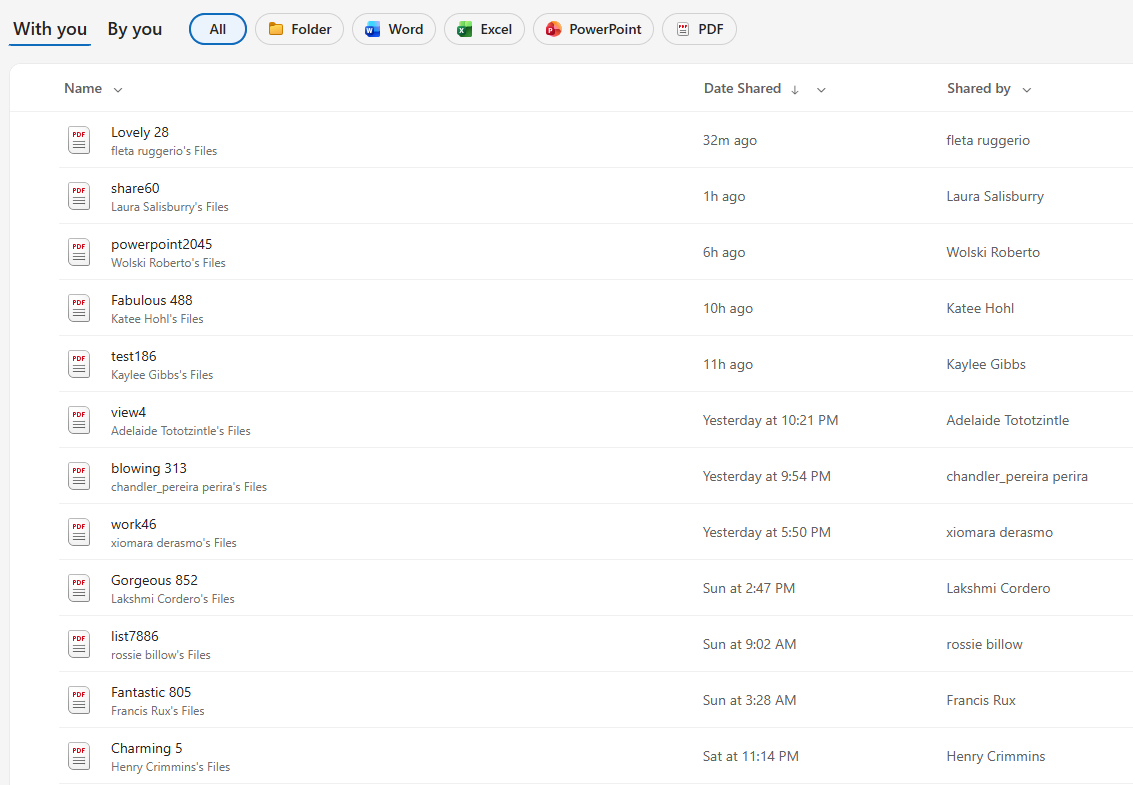Open the file powerpoint2045
The height and width of the screenshot is (785, 1133).
161,244
